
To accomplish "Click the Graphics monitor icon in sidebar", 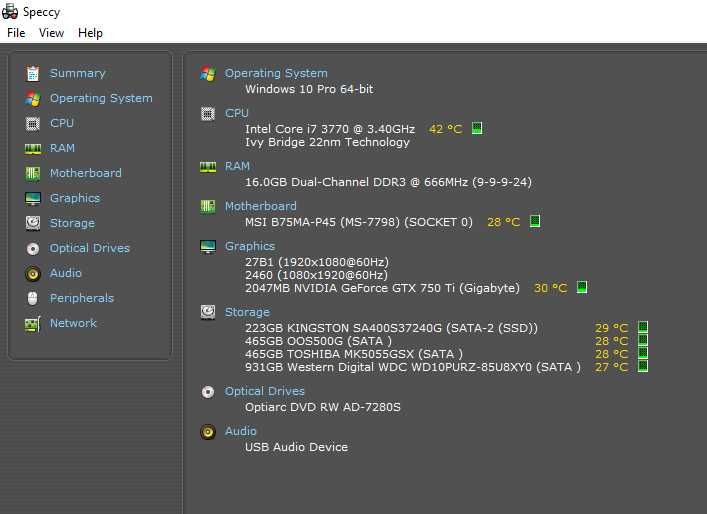I will click(x=33, y=198).
